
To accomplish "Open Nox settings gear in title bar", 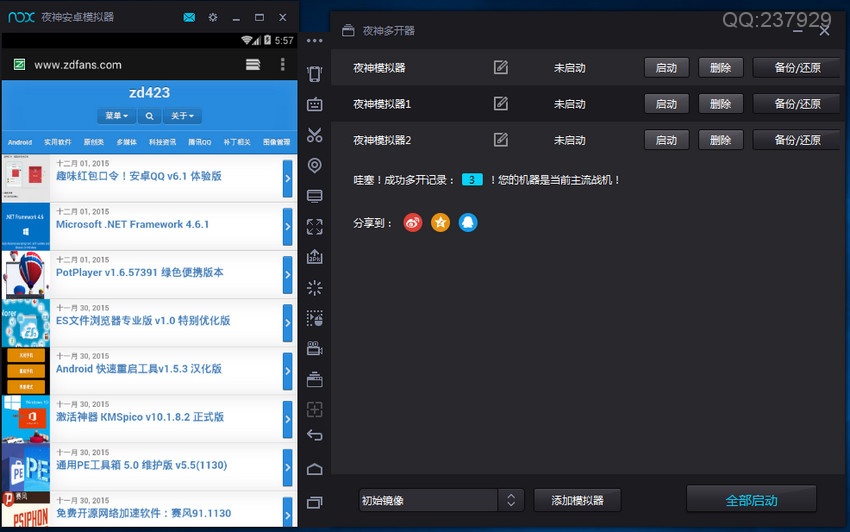I will pyautogui.click(x=213, y=17).
